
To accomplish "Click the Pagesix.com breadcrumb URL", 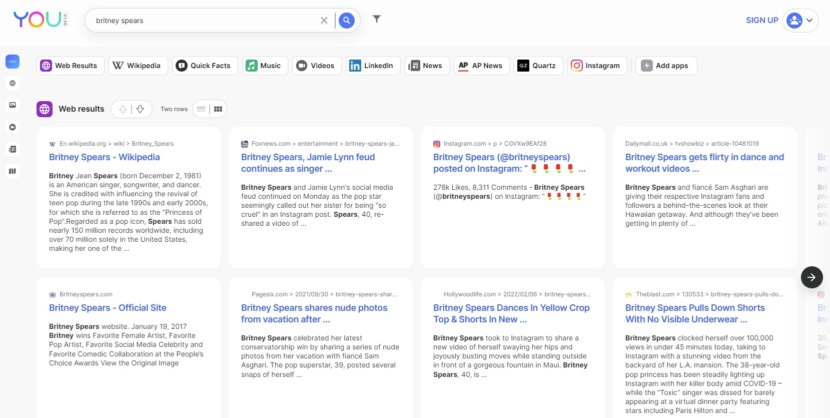I will point(324,295).
